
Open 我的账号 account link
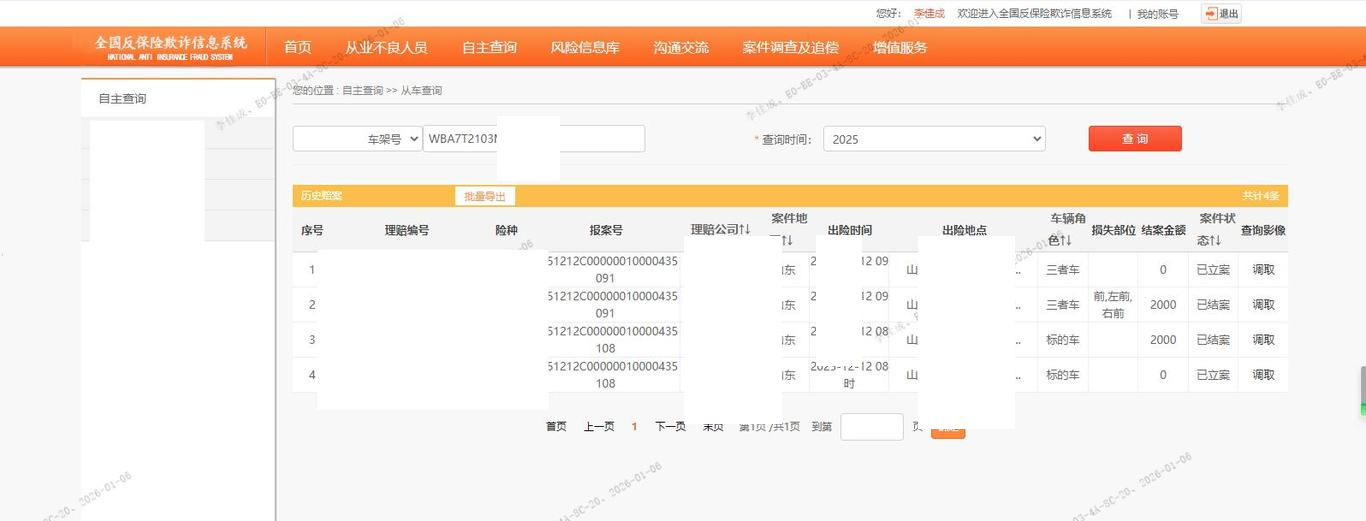pyautogui.click(x=1157, y=14)
